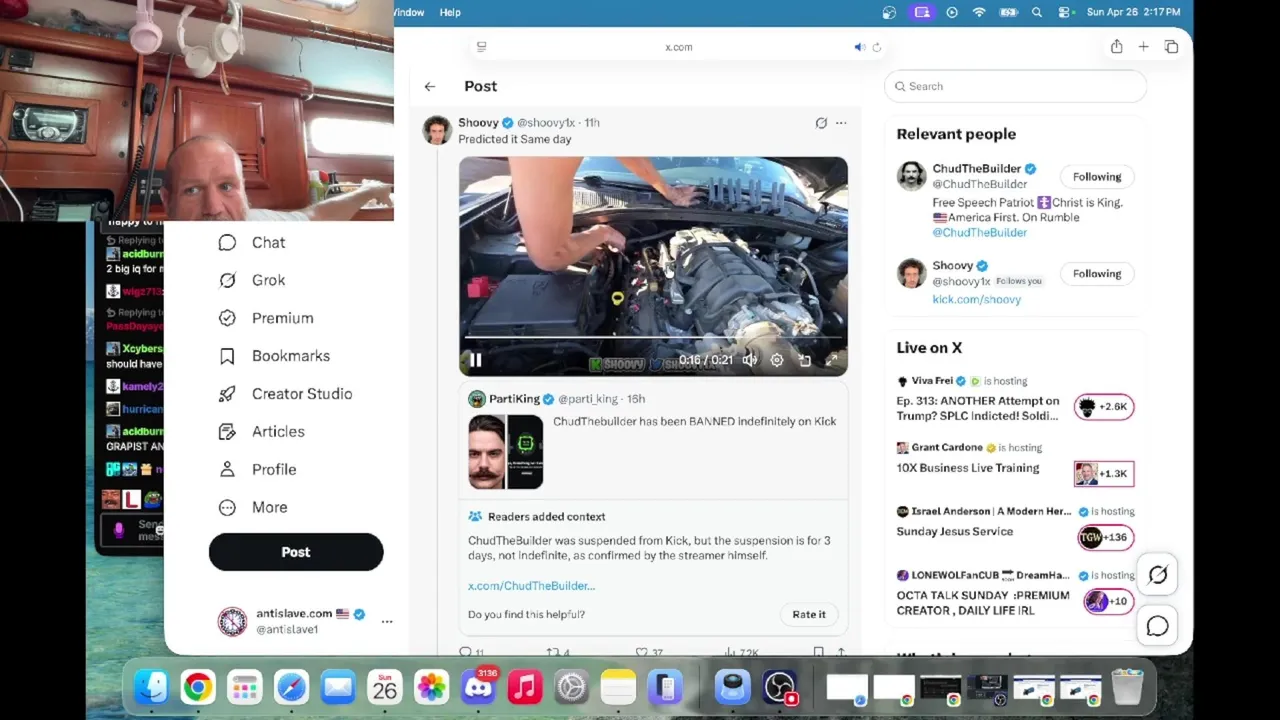
Task: Launch Google Chrome from the Dock
Action: pos(198,687)
